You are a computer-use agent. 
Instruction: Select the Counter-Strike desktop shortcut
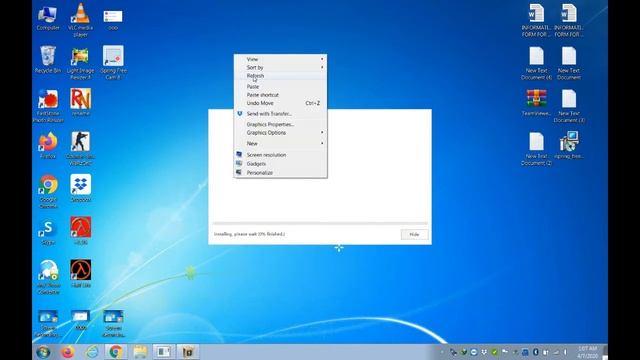(80, 148)
